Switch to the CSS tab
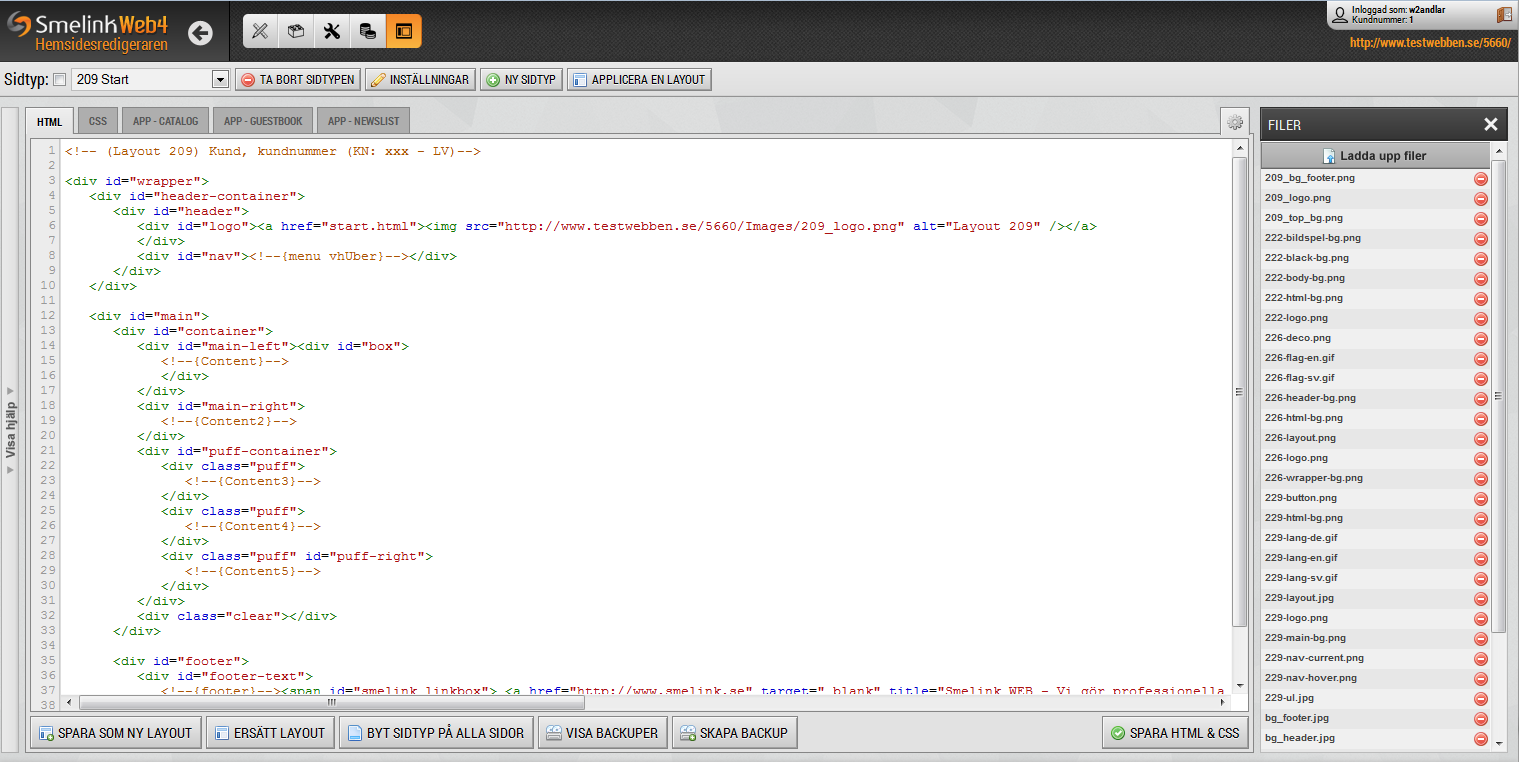The height and width of the screenshot is (762, 1519). [x=97, y=121]
